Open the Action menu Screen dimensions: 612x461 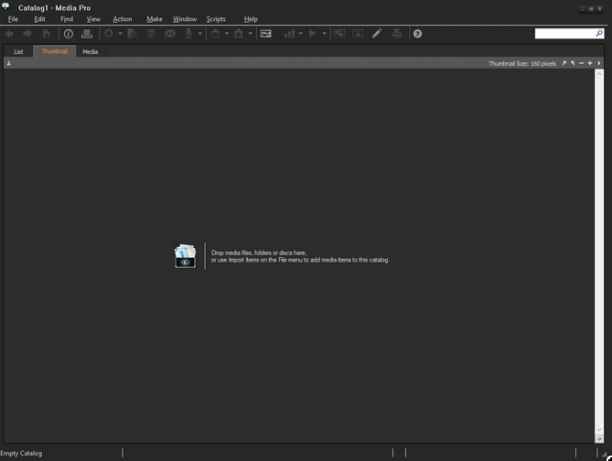pos(122,19)
